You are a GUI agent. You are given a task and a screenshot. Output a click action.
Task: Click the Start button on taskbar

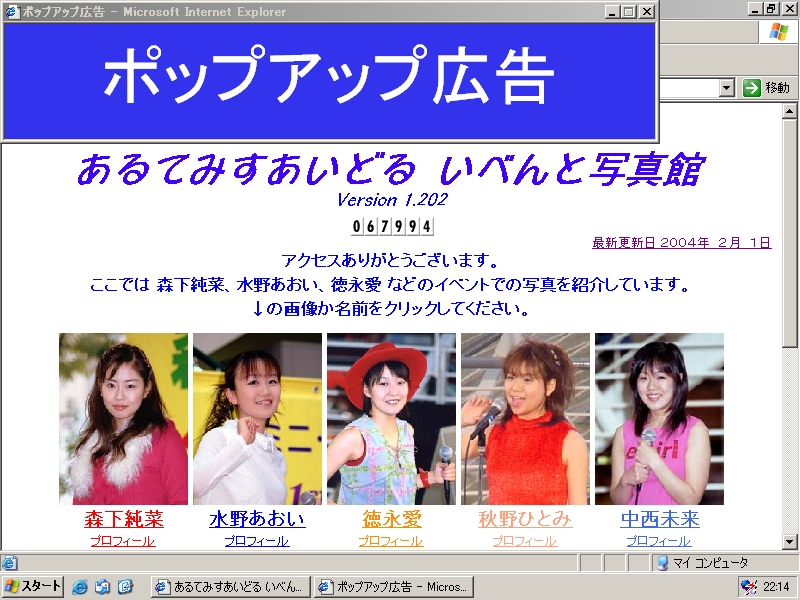pos(32,586)
